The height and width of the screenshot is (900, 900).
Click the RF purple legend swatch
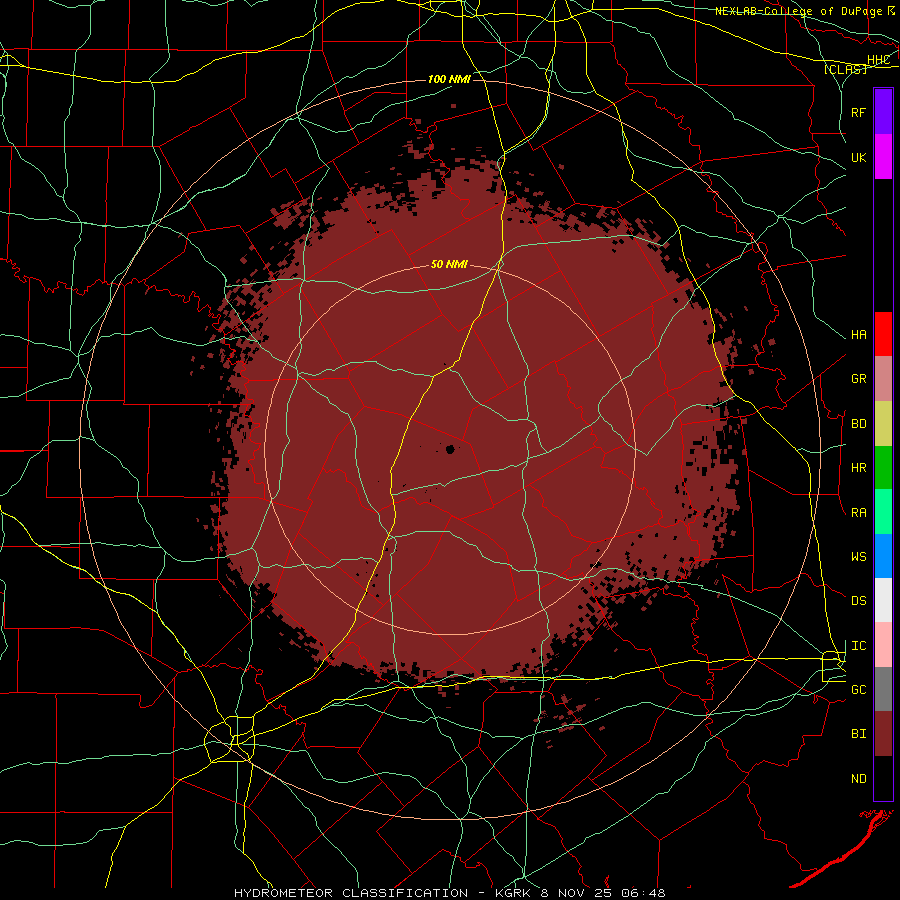click(x=883, y=112)
